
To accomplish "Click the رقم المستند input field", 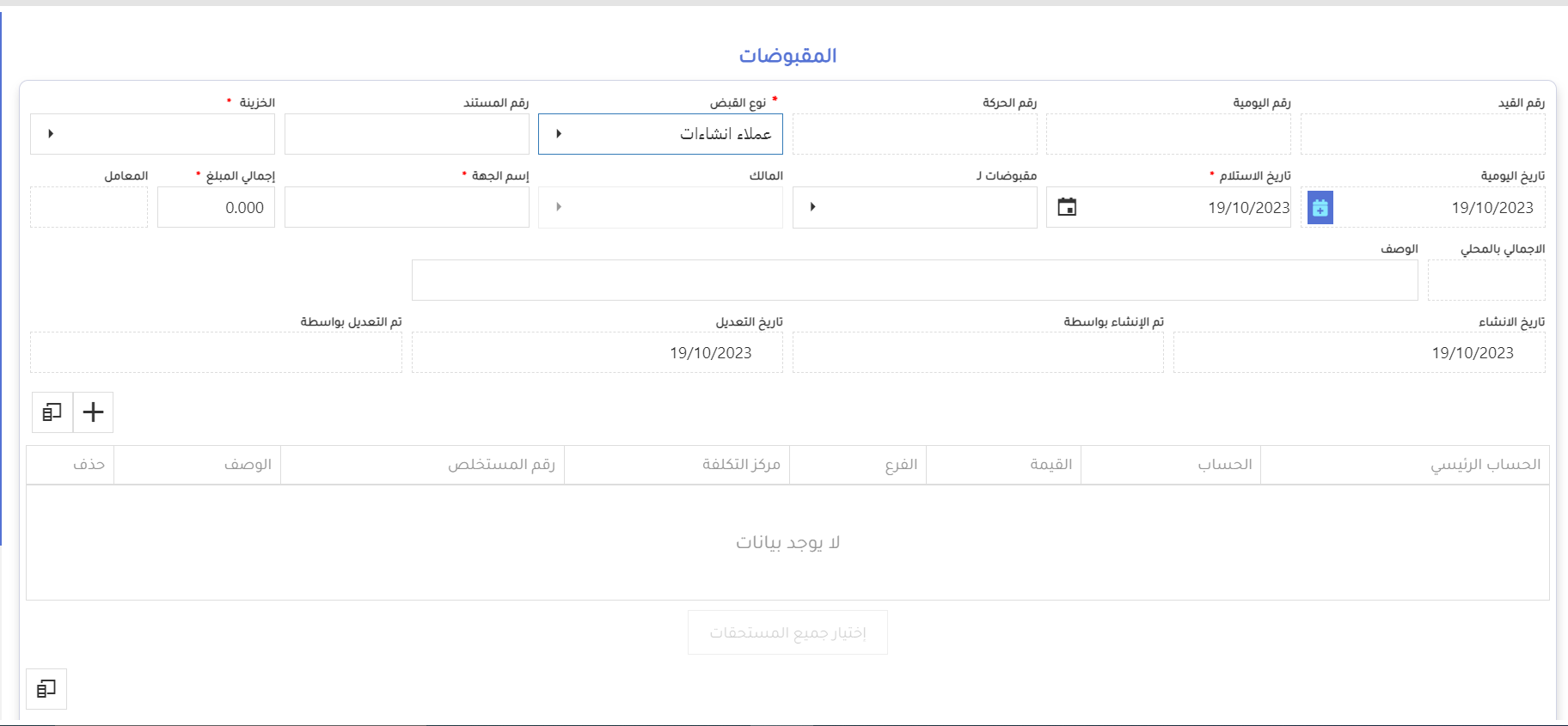I will point(407,134).
